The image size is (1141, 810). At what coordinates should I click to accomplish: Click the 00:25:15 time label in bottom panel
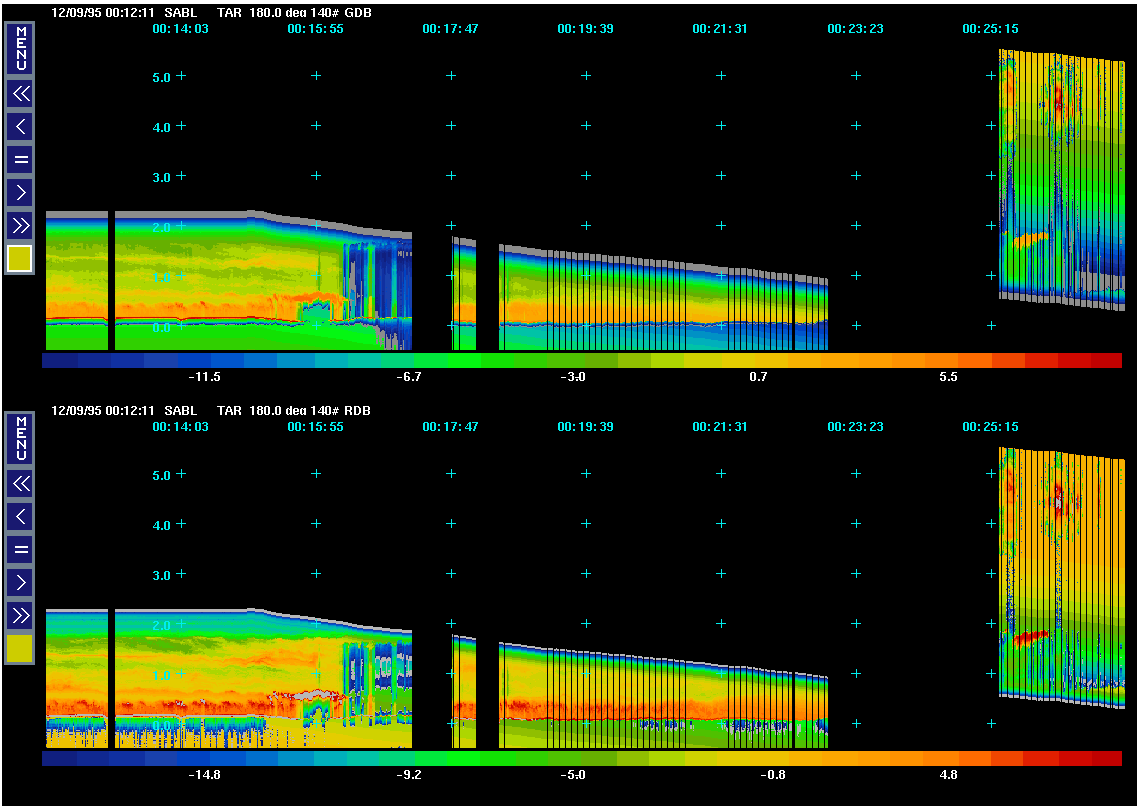pyautogui.click(x=990, y=427)
